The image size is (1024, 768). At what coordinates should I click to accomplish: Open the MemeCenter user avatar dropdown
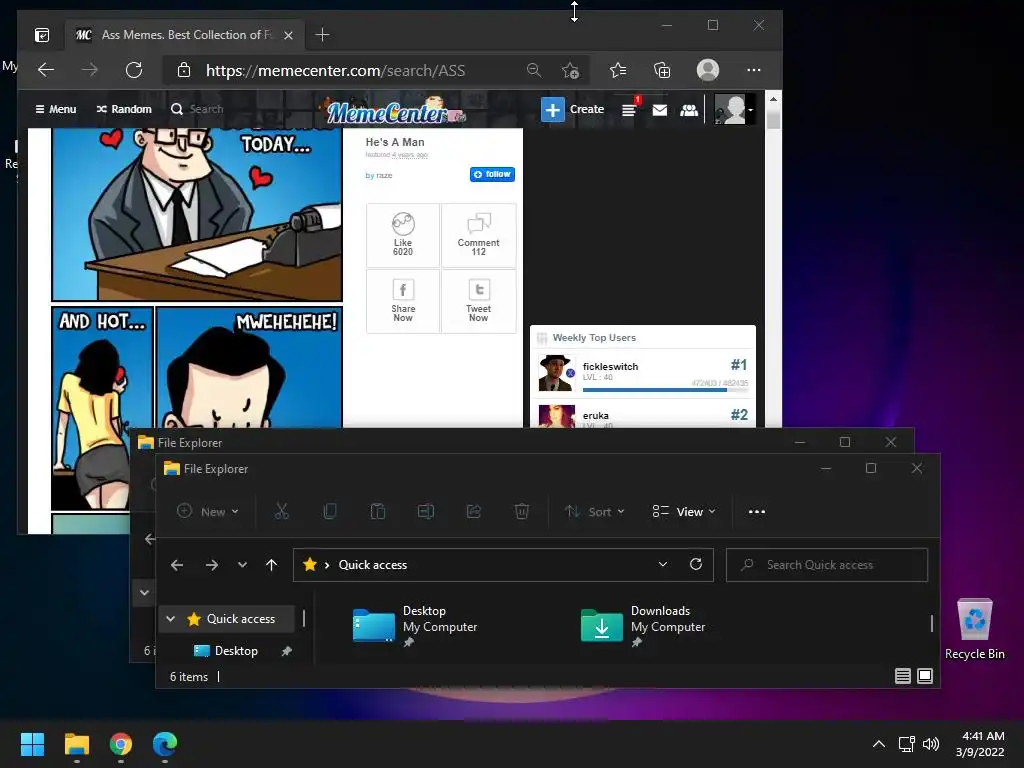(x=734, y=109)
